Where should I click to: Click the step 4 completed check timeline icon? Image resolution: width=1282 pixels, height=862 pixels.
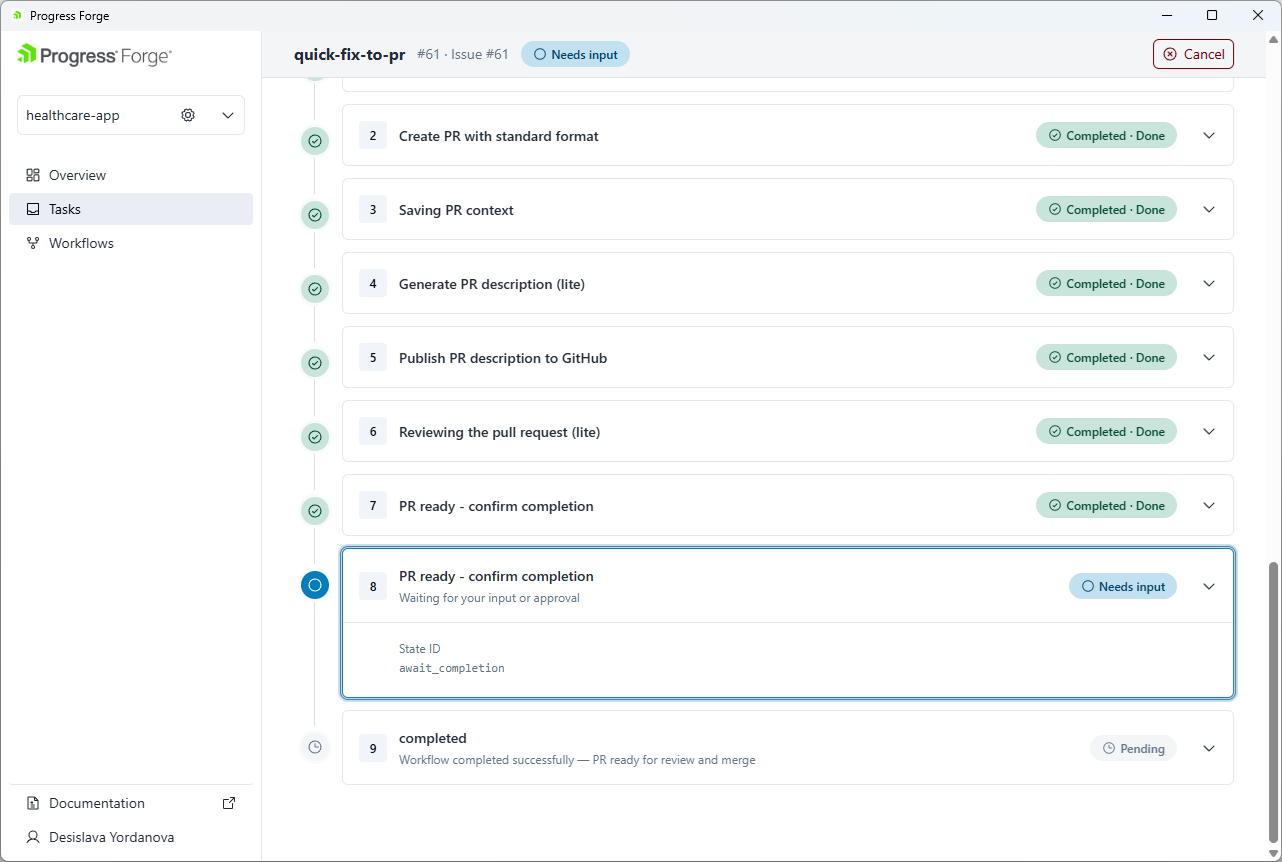point(315,289)
